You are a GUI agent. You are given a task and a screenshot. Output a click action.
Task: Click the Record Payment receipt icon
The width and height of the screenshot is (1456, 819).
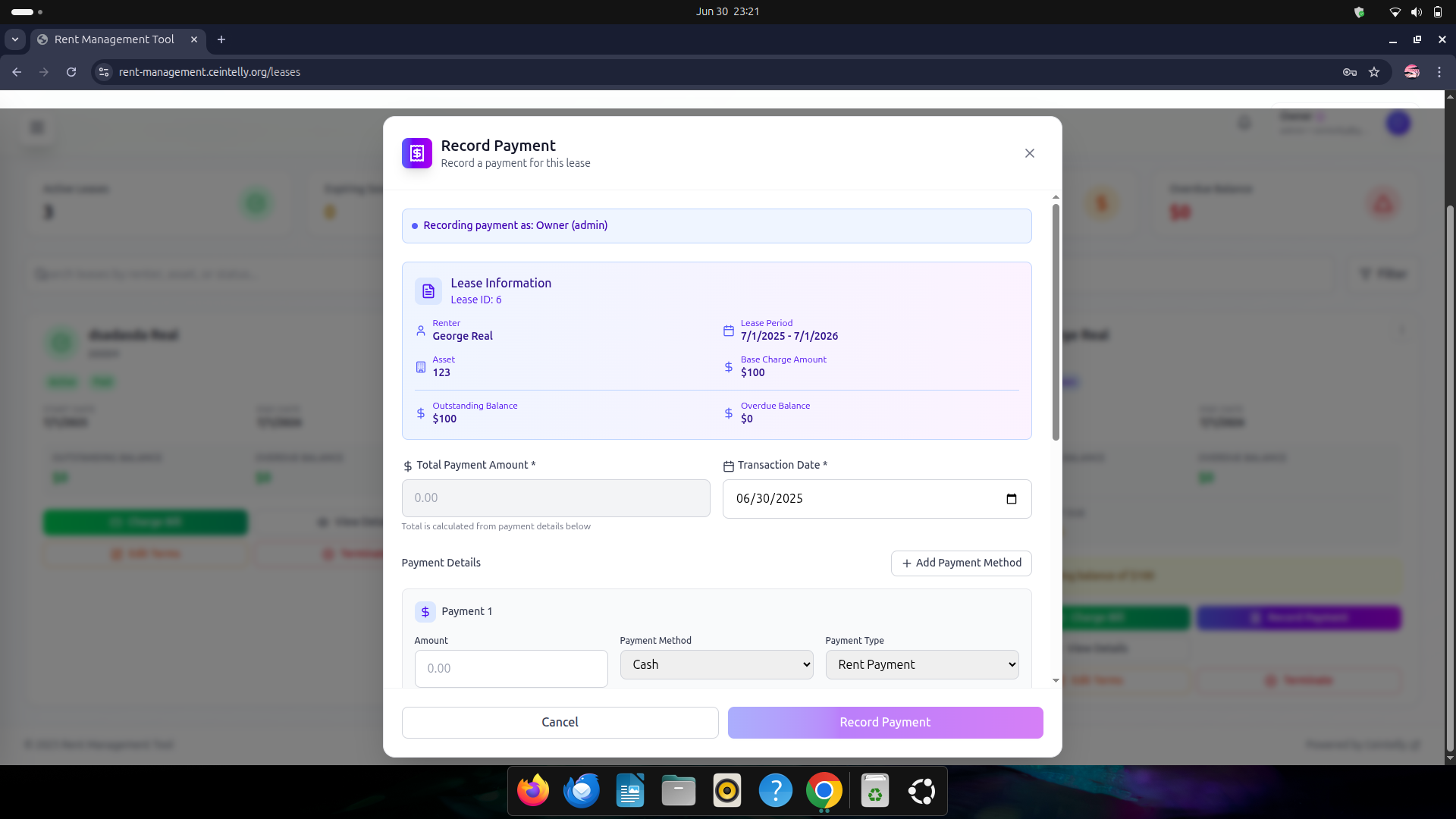tap(416, 153)
